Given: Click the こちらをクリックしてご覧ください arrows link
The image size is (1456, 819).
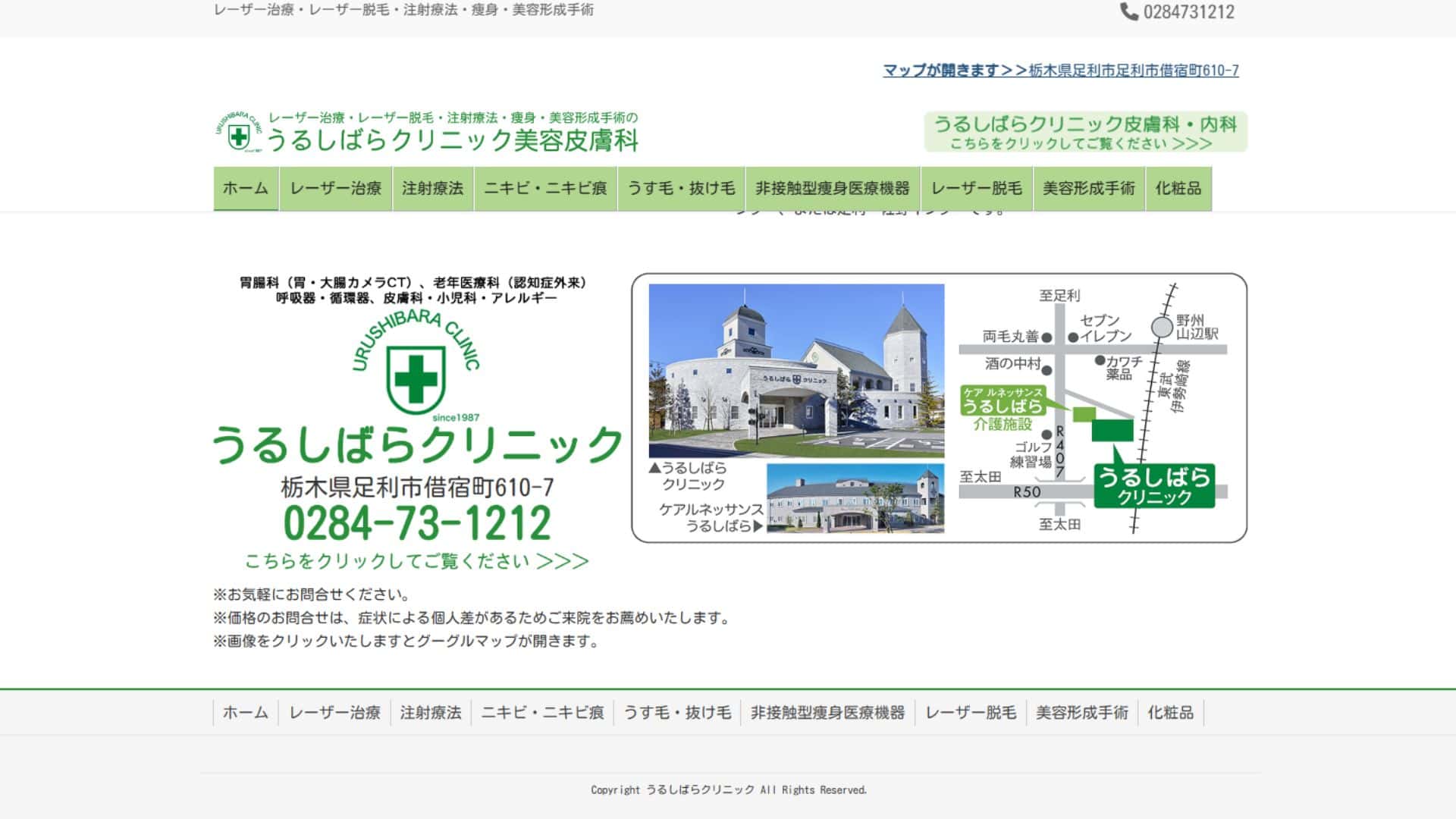Looking at the screenshot, I should pyautogui.click(x=417, y=562).
